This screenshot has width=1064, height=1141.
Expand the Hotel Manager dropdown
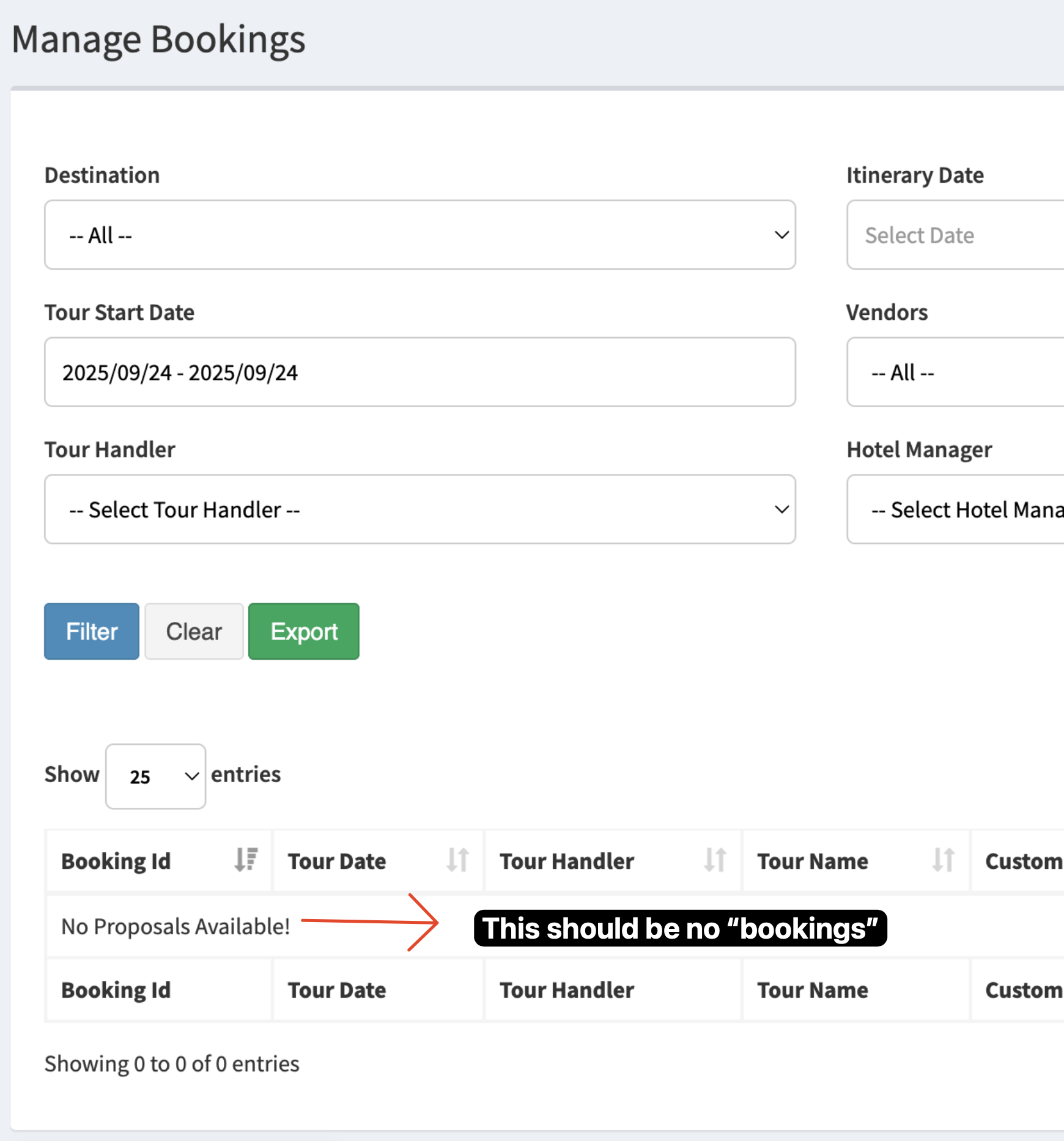click(955, 509)
